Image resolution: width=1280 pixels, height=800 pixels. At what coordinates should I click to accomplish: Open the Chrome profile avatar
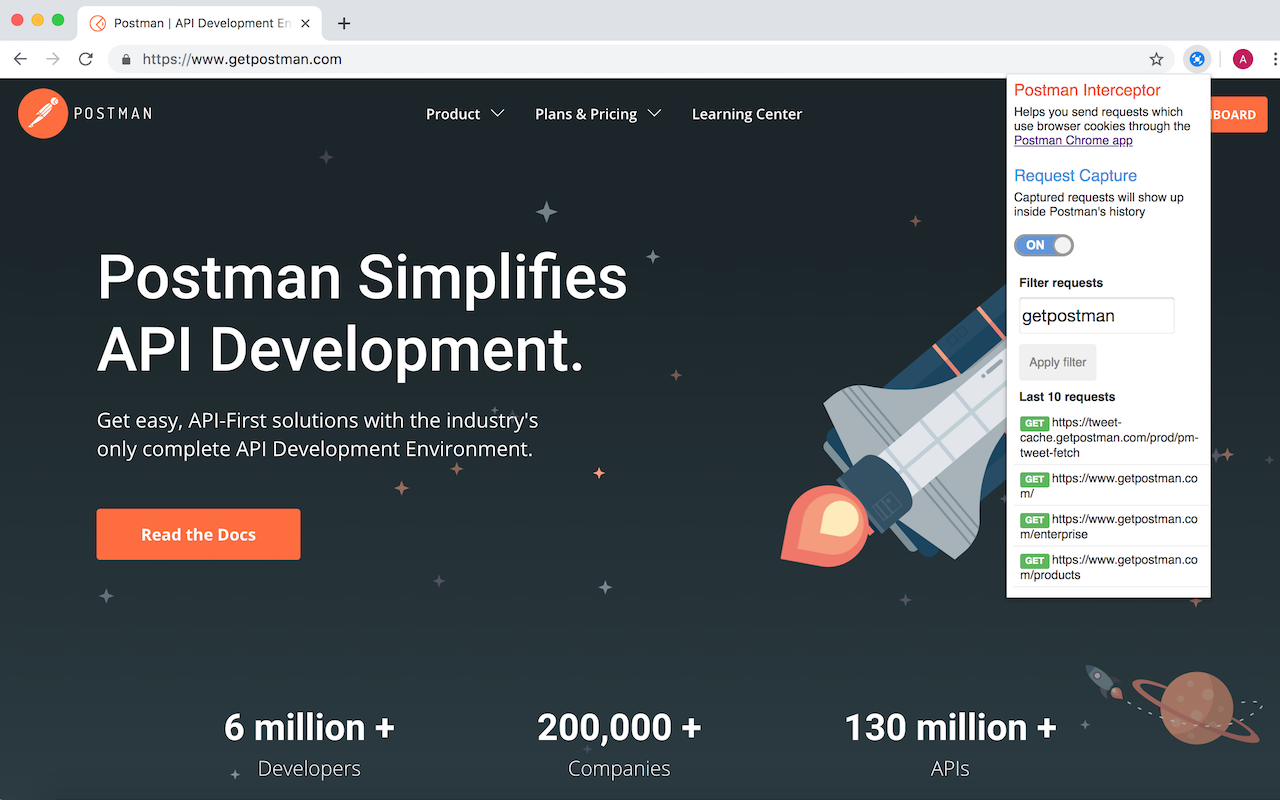[x=1243, y=59]
